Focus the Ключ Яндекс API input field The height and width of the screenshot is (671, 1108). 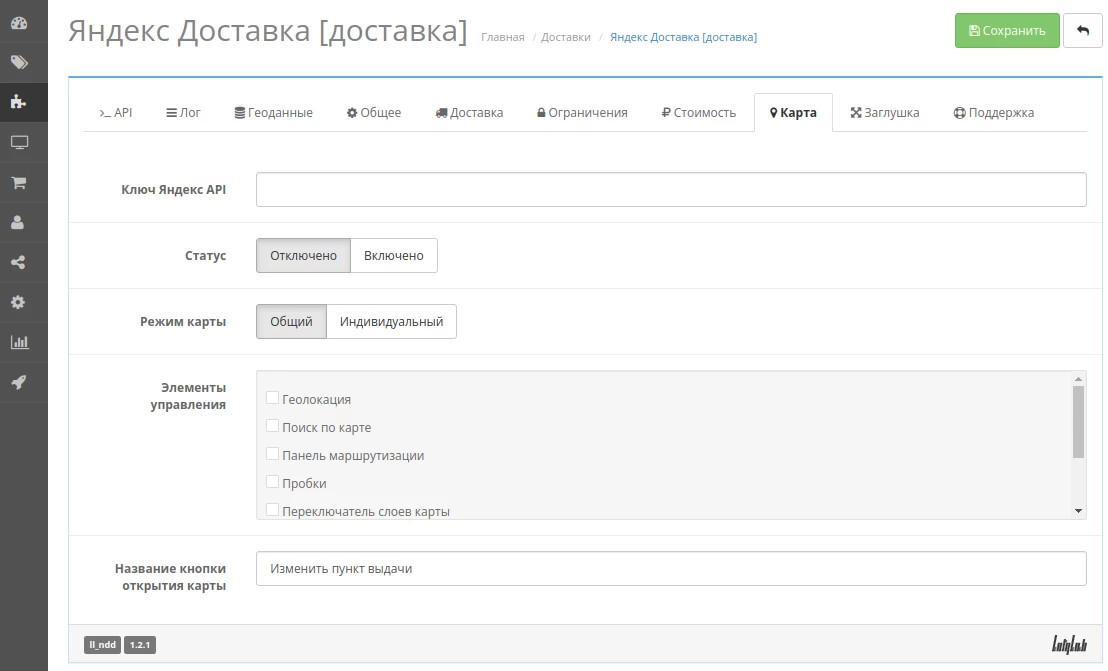[x=671, y=189]
